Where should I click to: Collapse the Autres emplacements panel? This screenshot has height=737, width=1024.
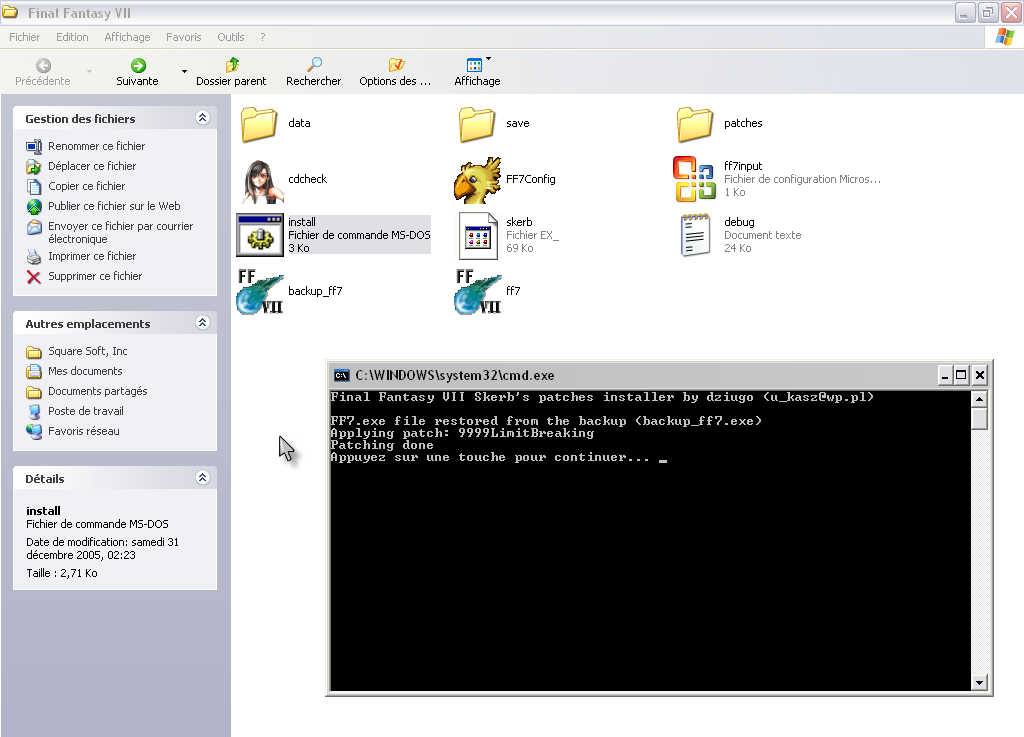pos(202,322)
